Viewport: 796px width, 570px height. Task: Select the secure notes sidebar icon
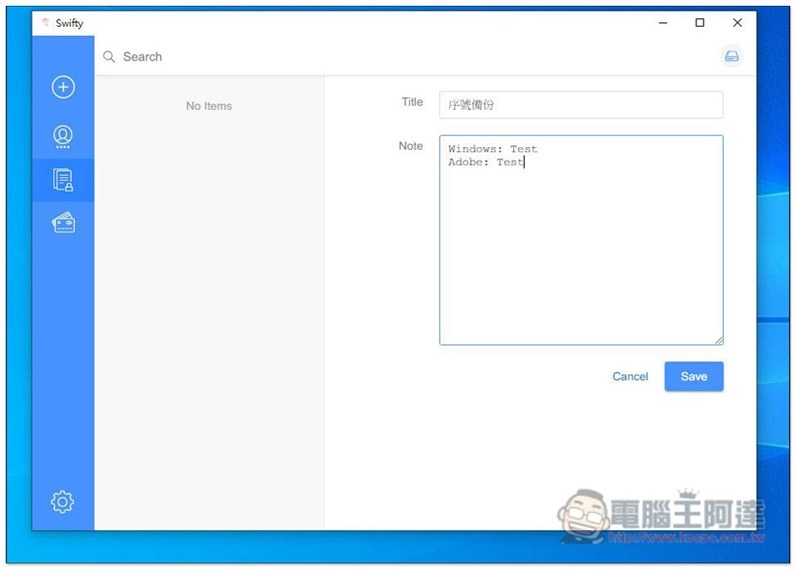63,180
